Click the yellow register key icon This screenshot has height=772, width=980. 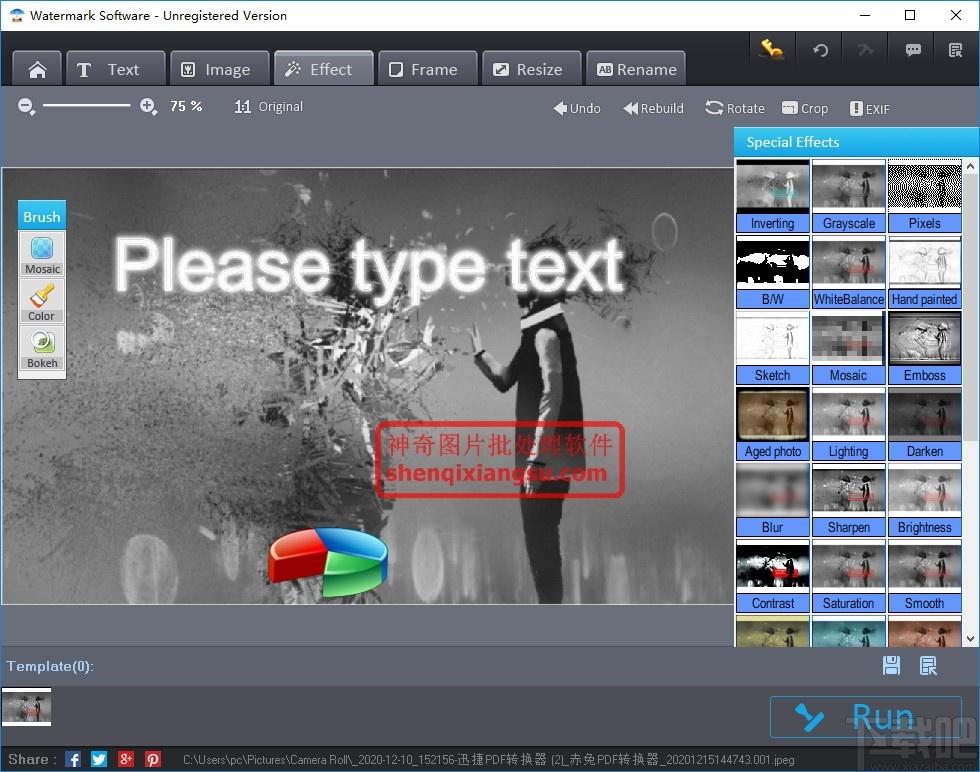(x=771, y=49)
